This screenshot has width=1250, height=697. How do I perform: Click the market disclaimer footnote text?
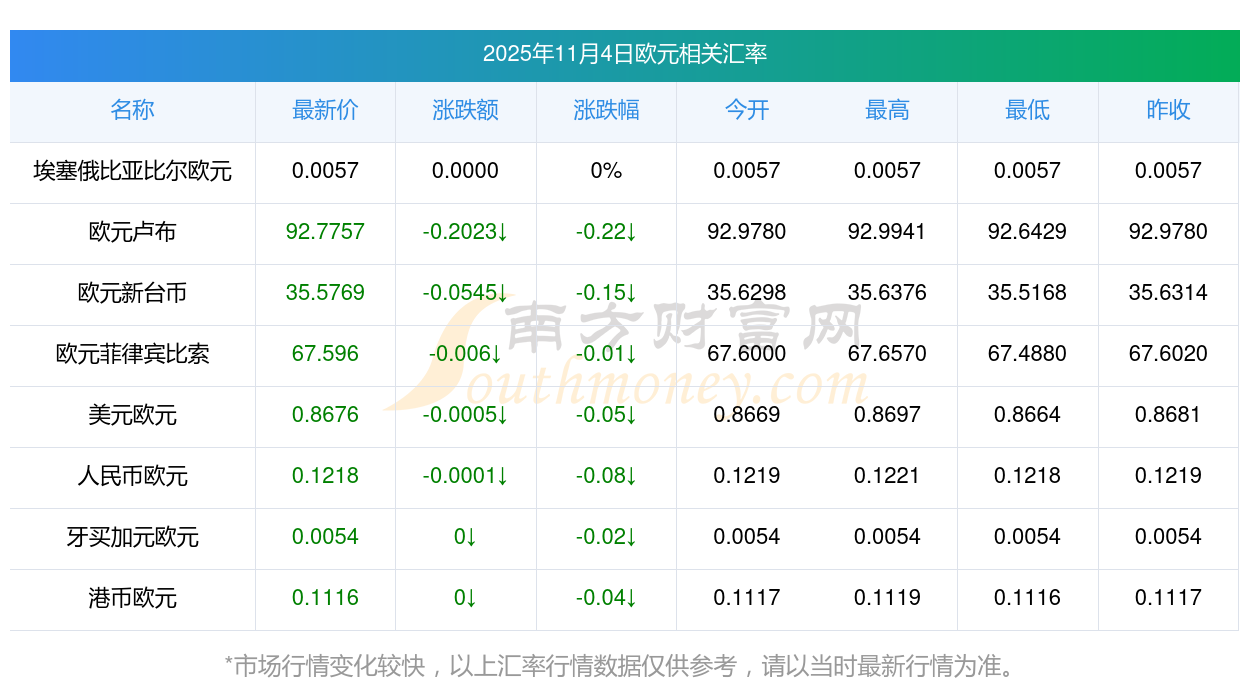624,666
